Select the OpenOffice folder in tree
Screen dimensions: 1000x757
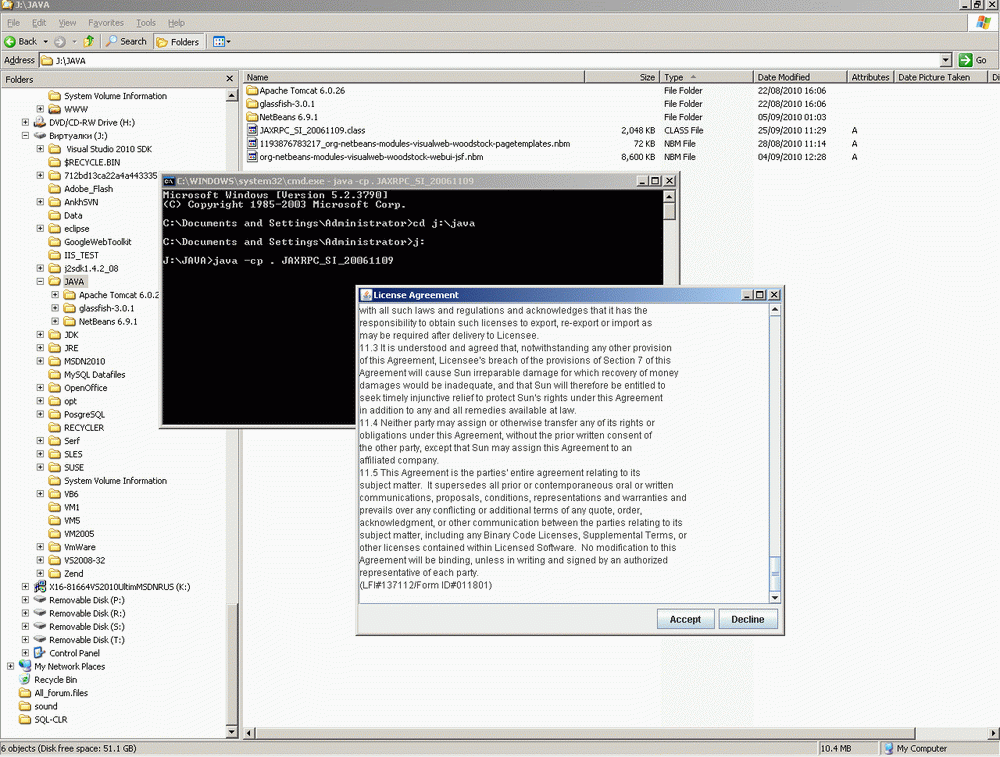point(85,388)
